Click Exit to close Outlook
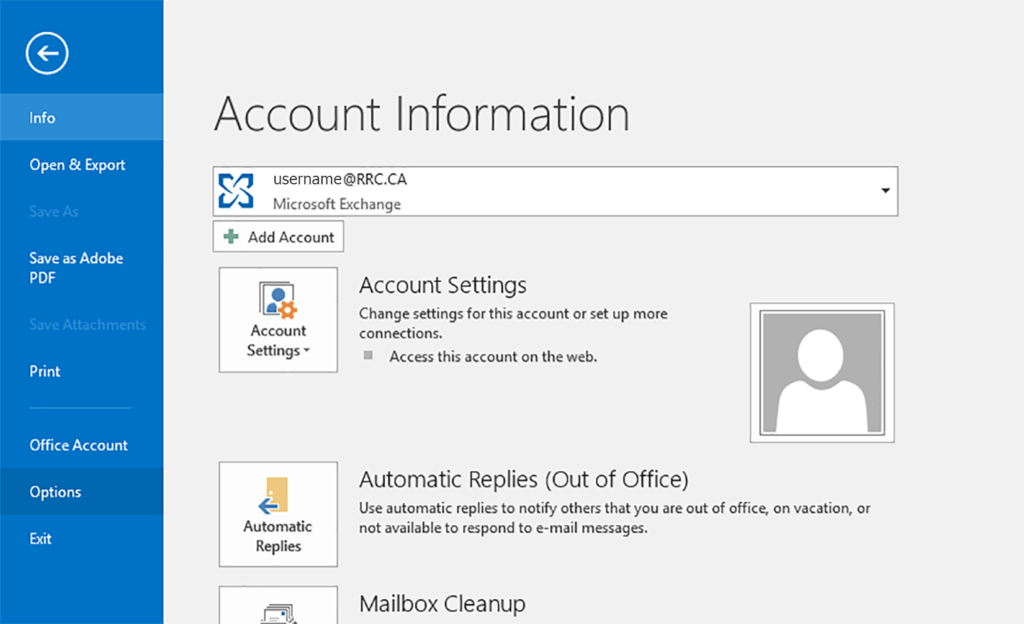 [x=40, y=539]
